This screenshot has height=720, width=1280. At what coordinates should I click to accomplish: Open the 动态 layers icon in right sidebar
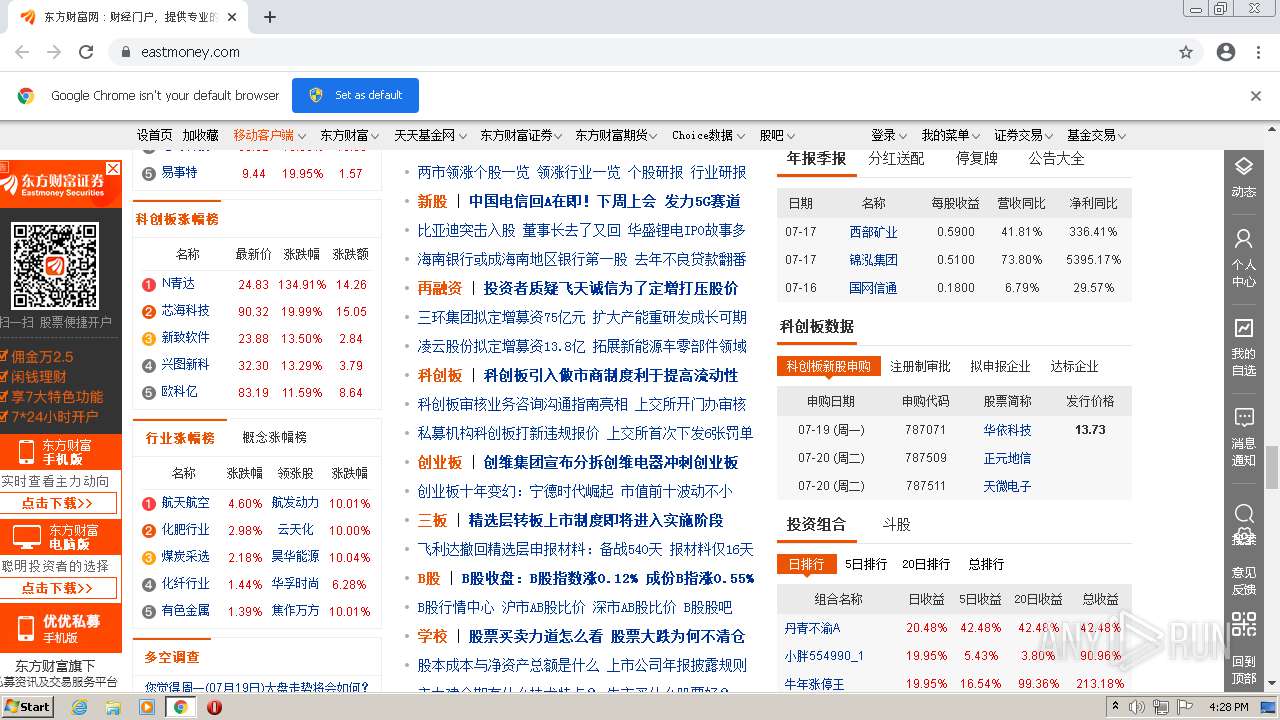1243,166
